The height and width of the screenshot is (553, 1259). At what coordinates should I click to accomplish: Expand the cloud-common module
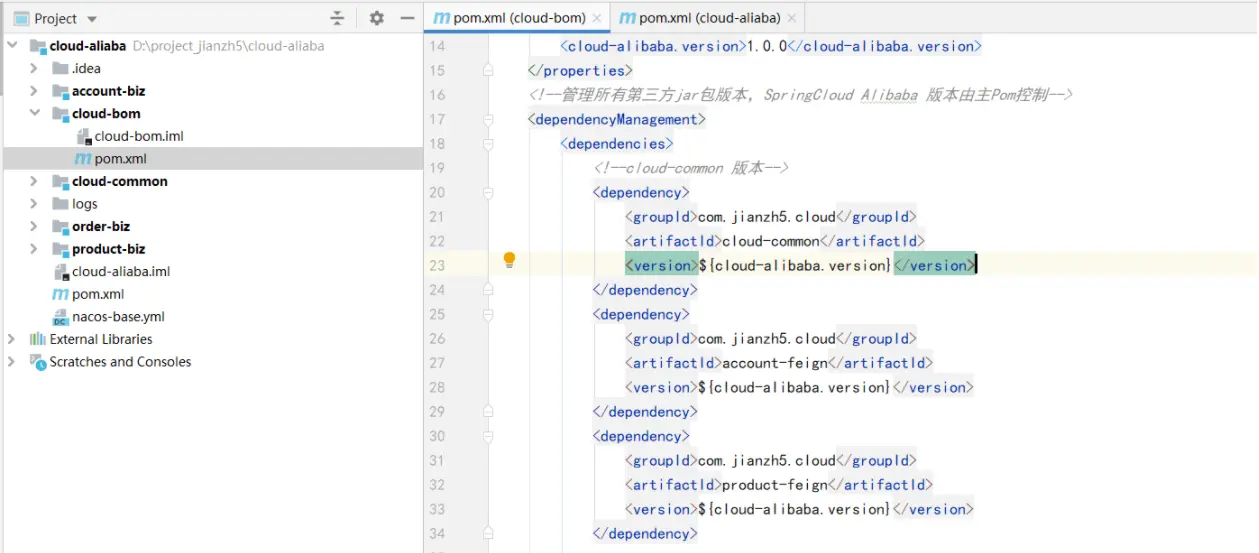pos(34,181)
